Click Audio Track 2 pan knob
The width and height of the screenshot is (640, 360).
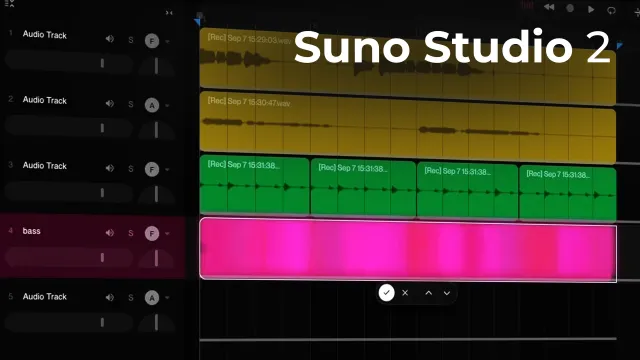tap(156, 130)
